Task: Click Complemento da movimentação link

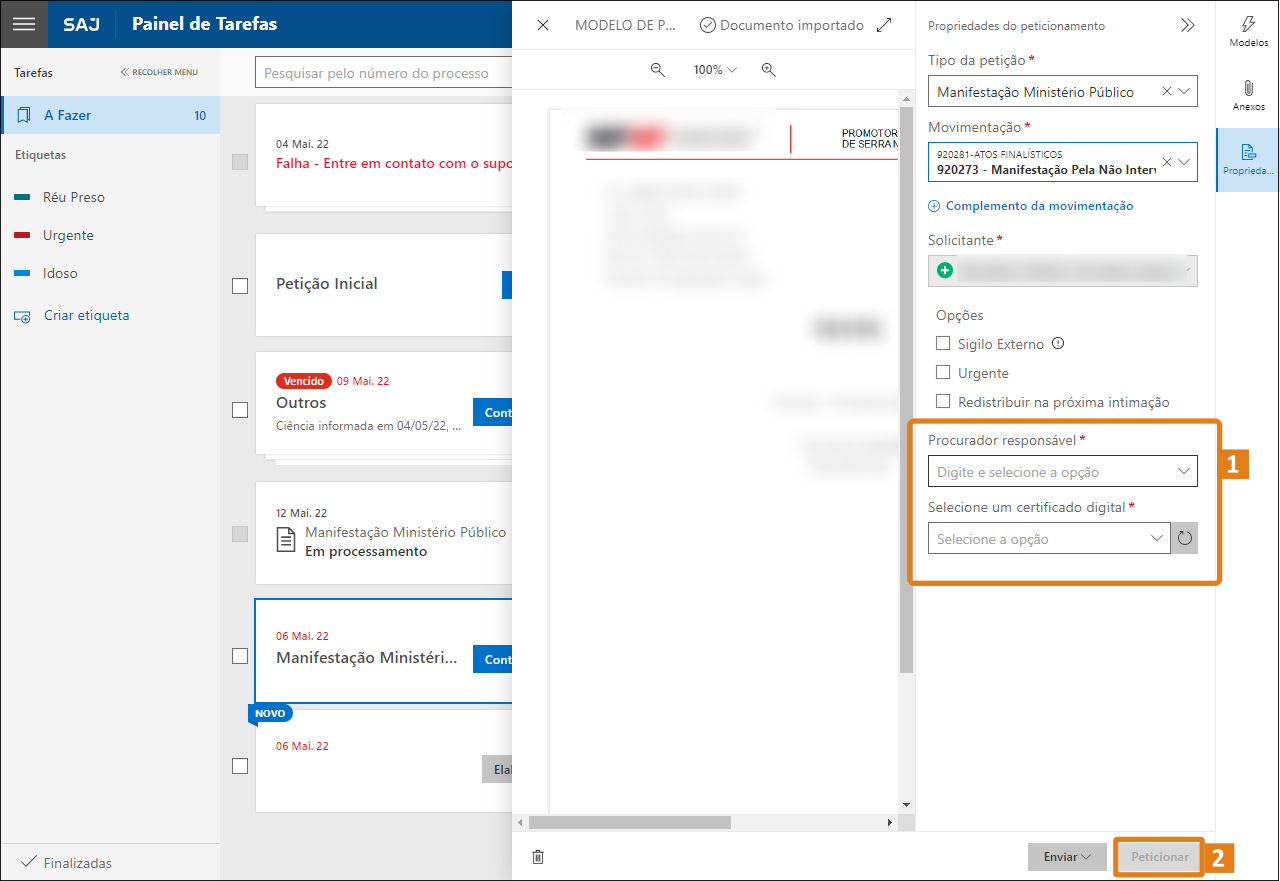Action: pos(1038,206)
